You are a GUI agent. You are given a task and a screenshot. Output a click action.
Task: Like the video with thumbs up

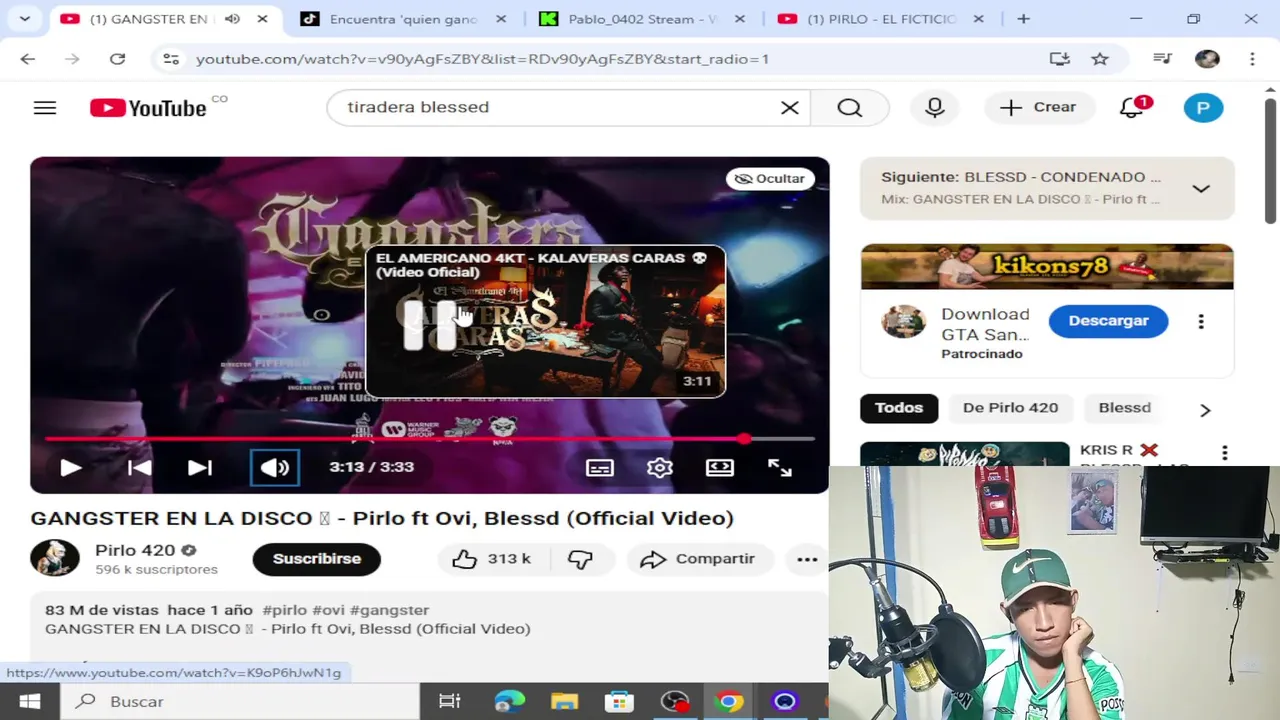point(491,559)
